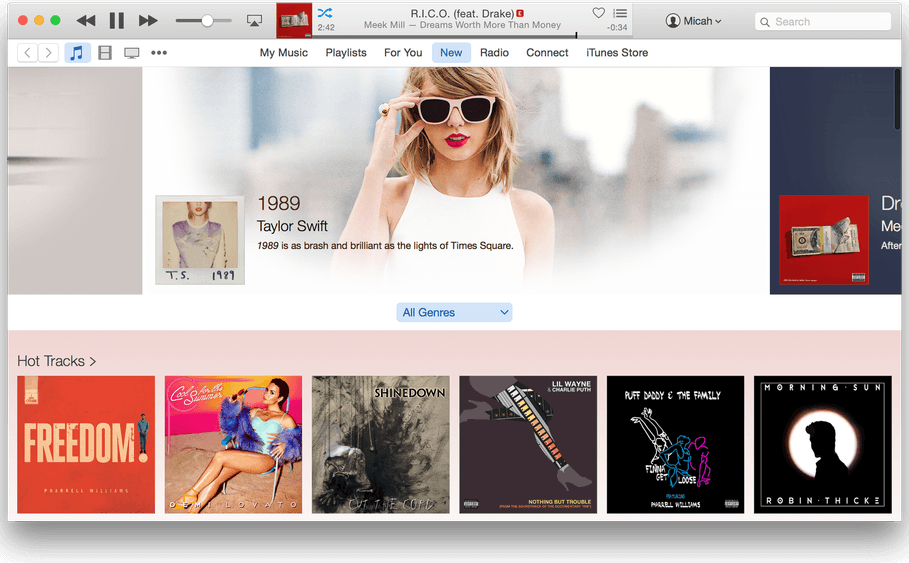Adjust the volume slider knob
The width and height of the screenshot is (909, 563).
207,21
